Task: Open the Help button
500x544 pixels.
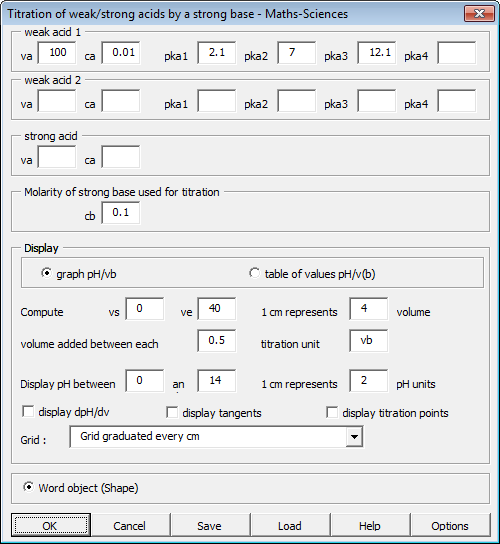Action: (x=370, y=525)
